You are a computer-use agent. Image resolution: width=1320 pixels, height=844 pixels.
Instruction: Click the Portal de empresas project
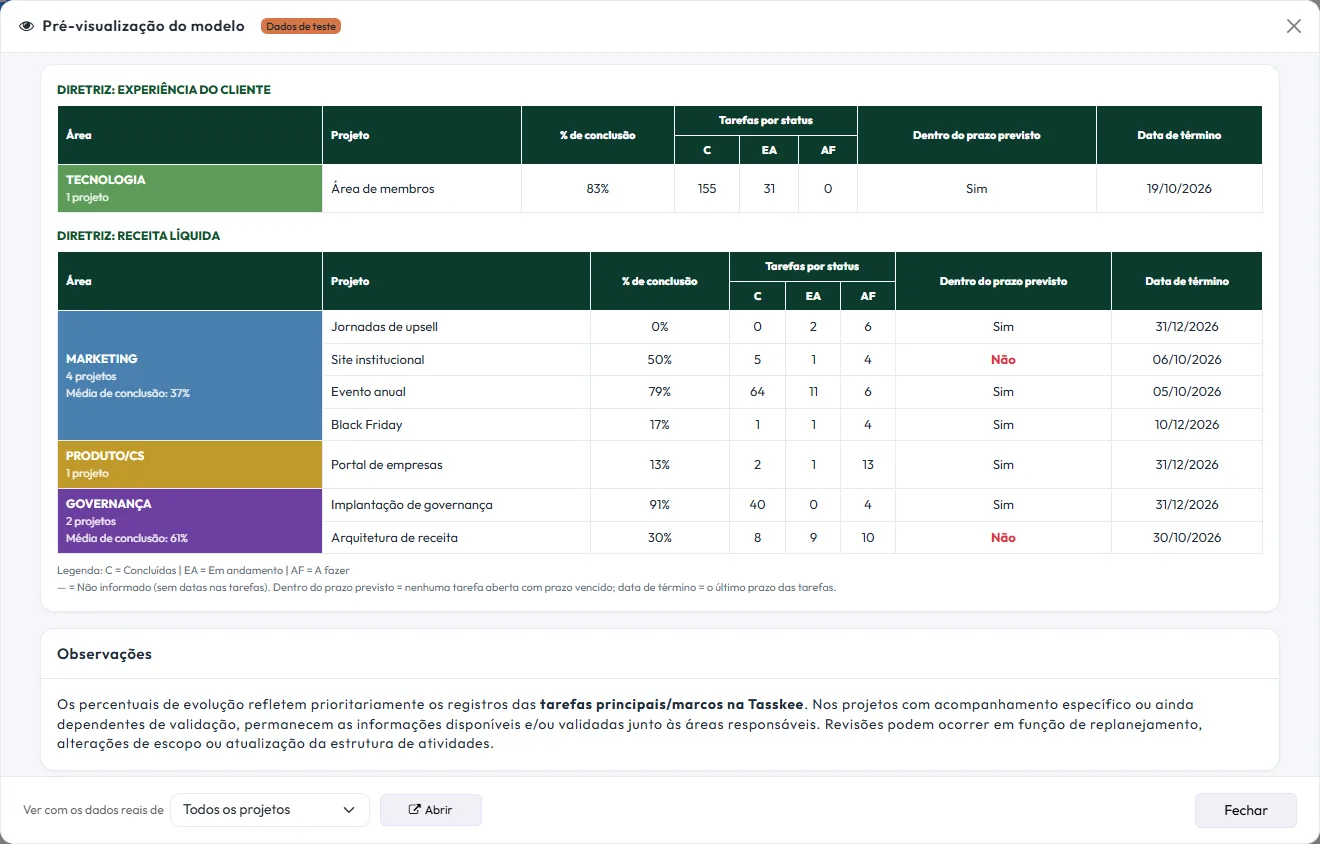tap(386, 465)
